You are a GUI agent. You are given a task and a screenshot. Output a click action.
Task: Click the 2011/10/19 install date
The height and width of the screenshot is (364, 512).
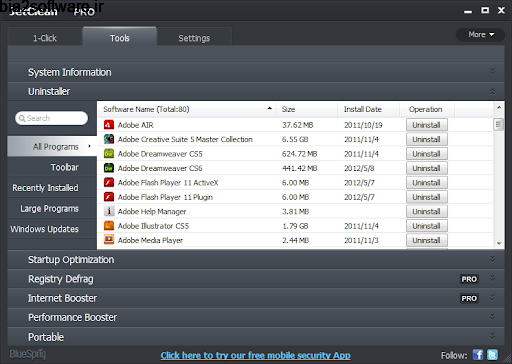(363, 125)
